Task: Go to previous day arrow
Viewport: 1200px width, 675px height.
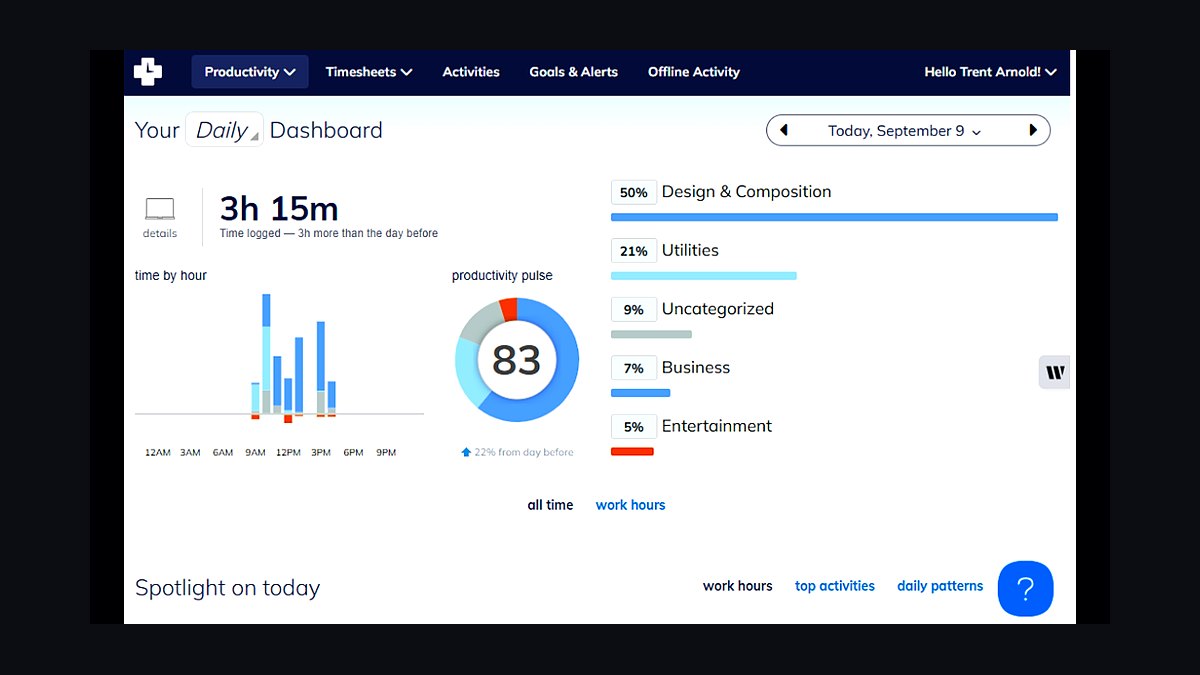Action: coord(783,130)
